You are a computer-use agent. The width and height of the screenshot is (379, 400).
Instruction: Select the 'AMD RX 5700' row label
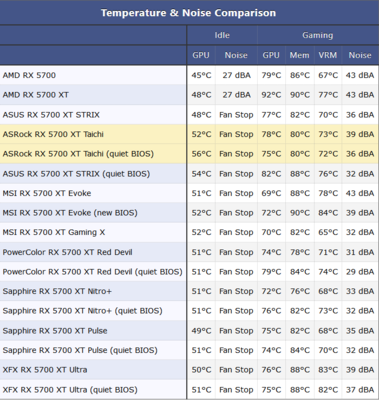pyautogui.click(x=29, y=75)
